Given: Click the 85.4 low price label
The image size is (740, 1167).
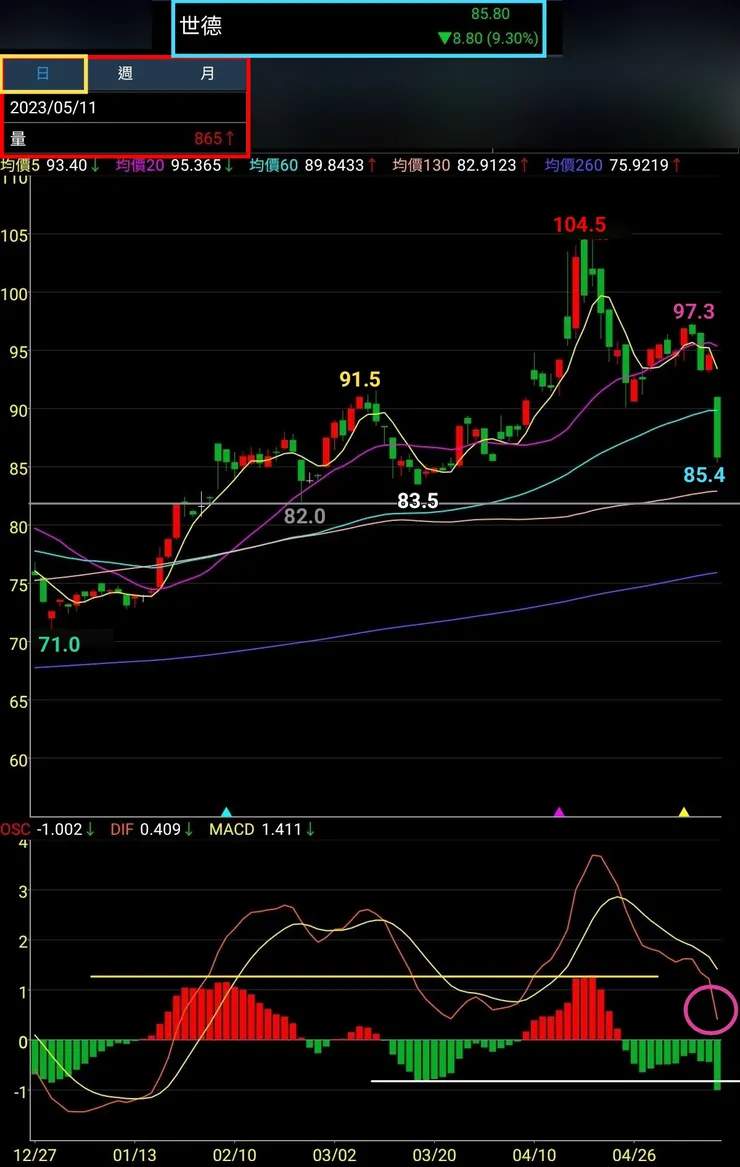Looking at the screenshot, I should point(704,475).
